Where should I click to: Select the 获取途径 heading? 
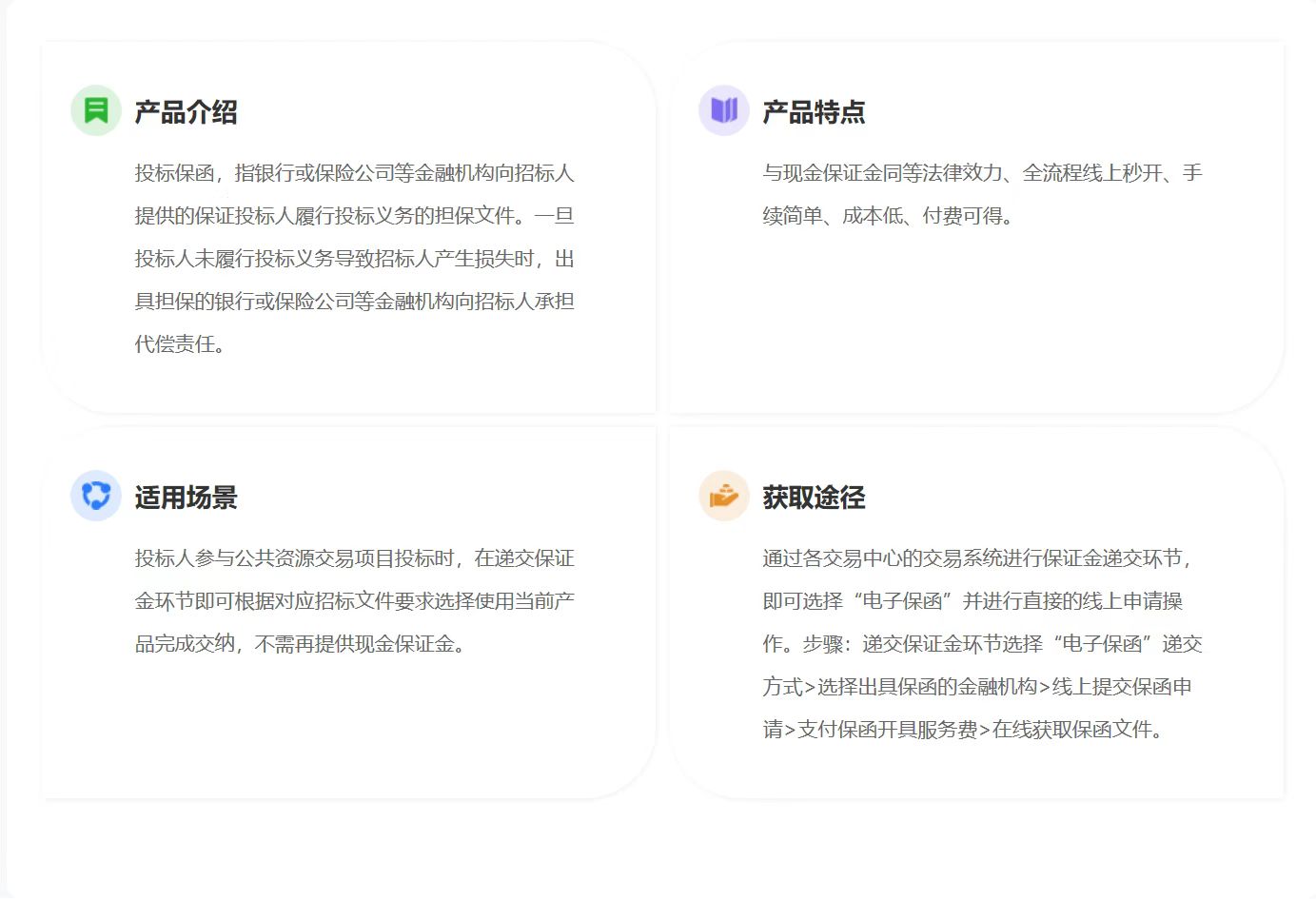coord(814,498)
